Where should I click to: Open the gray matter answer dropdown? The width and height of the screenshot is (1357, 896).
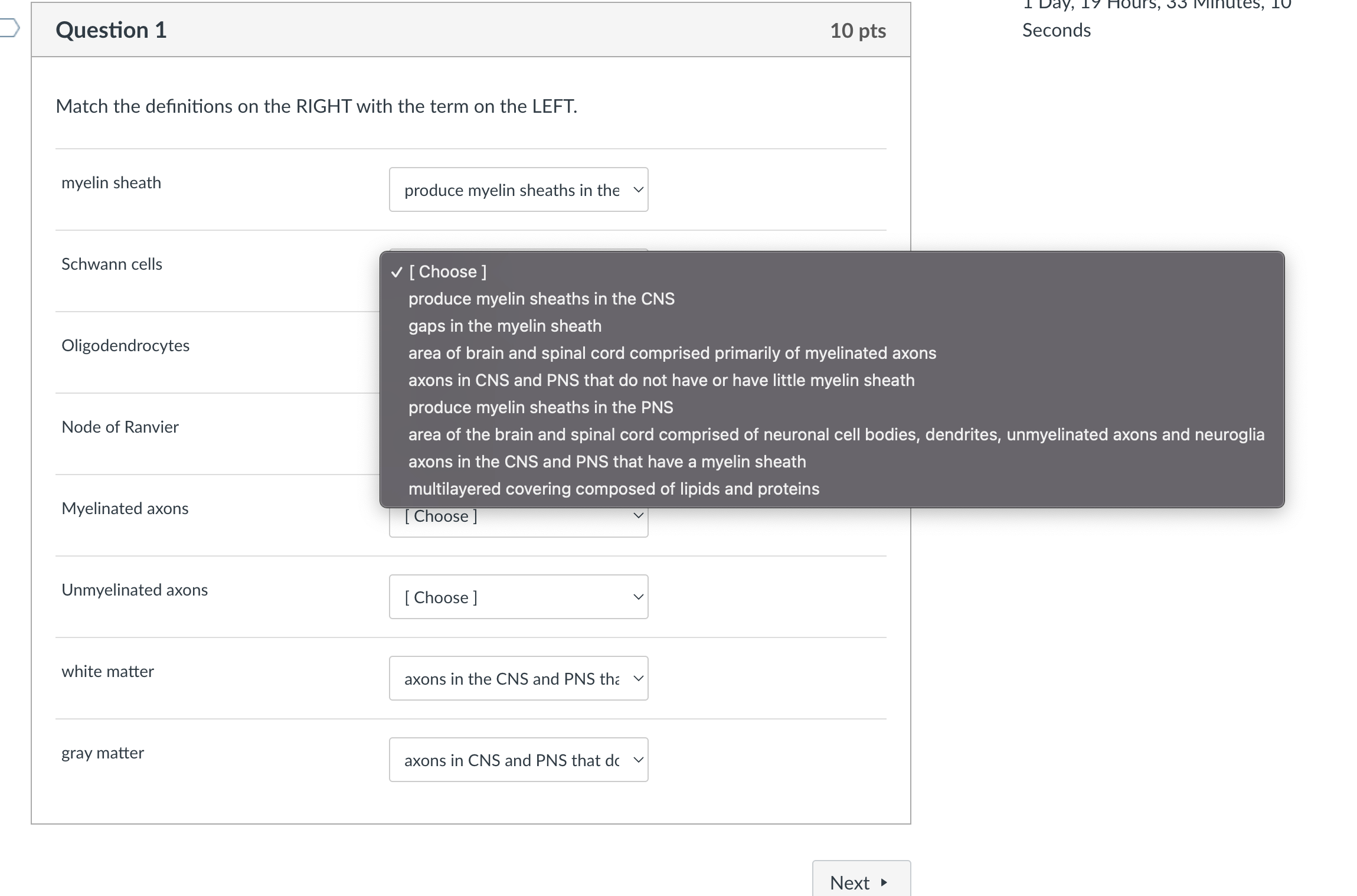pyautogui.click(x=518, y=760)
